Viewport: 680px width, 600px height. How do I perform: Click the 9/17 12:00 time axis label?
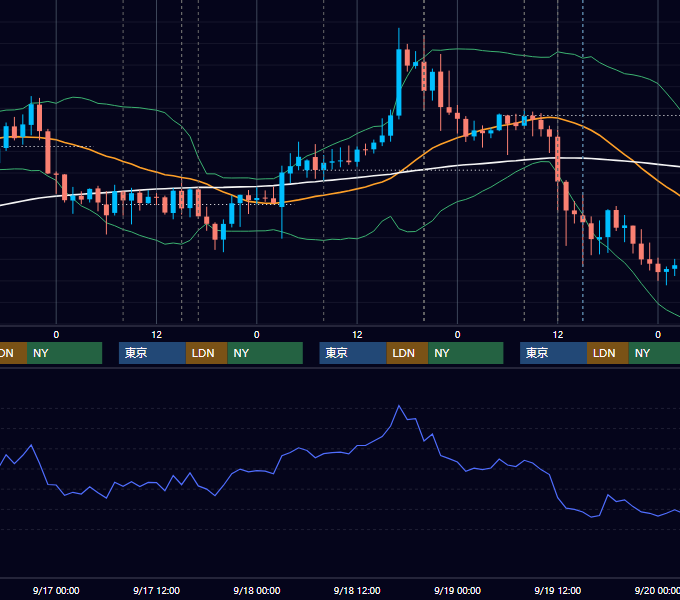click(156, 590)
